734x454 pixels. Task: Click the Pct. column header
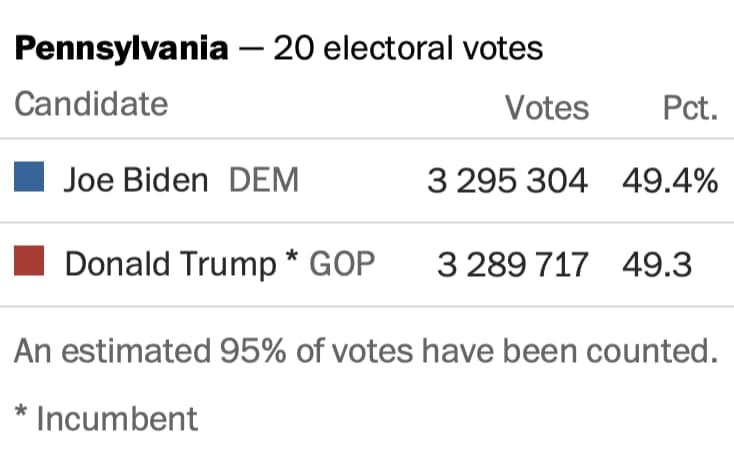[x=690, y=107]
